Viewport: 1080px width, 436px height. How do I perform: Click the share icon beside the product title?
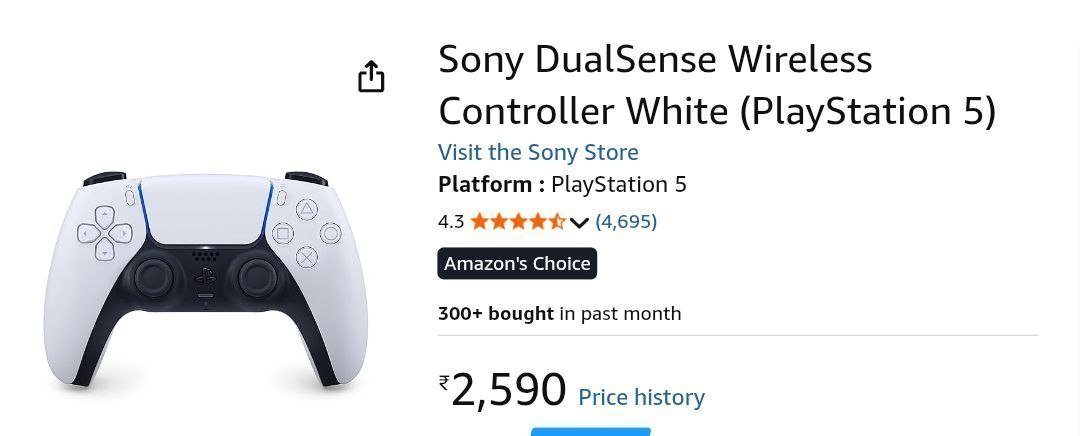[371, 76]
